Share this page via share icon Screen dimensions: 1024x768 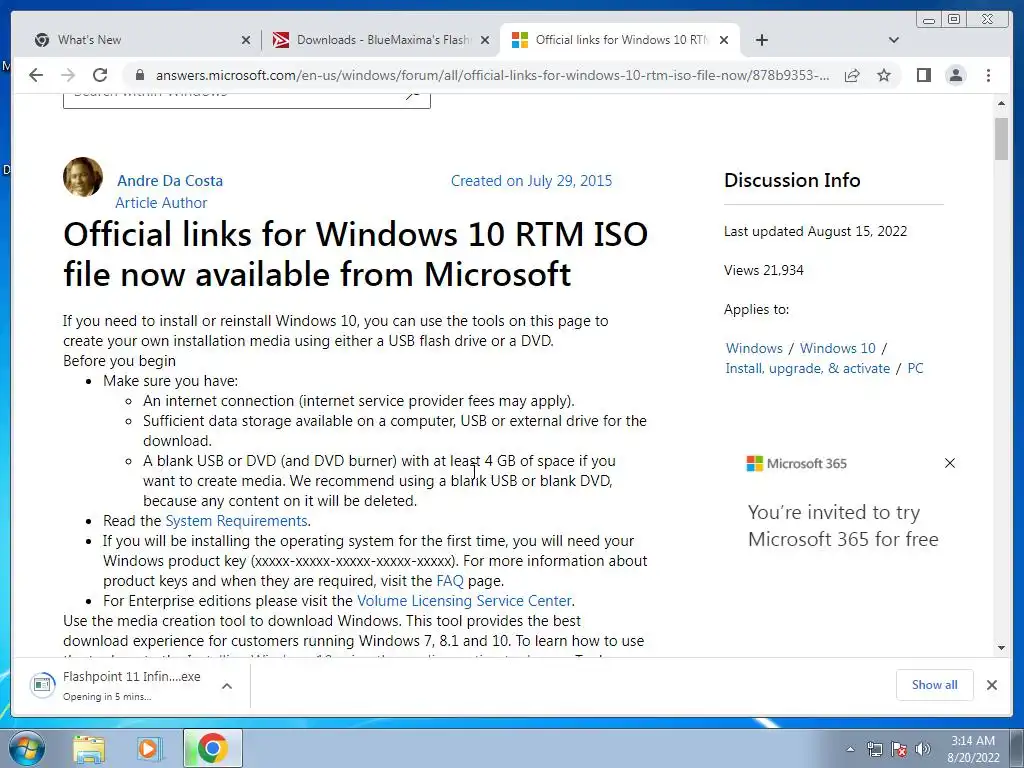pyautogui.click(x=852, y=75)
